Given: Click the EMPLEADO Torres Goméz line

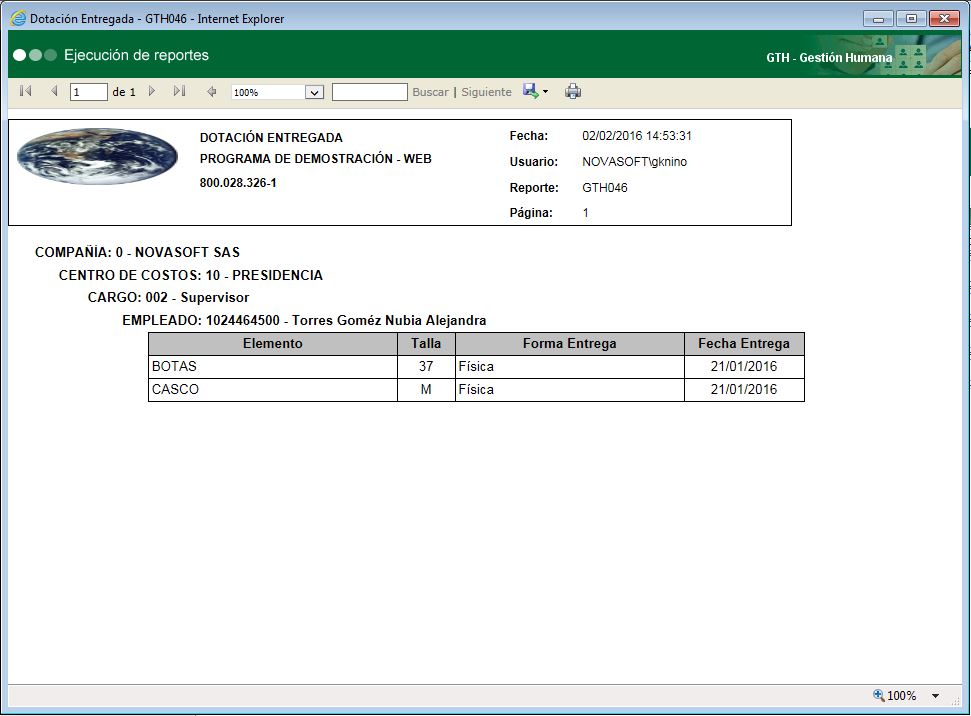Looking at the screenshot, I should pyautogui.click(x=304, y=320).
